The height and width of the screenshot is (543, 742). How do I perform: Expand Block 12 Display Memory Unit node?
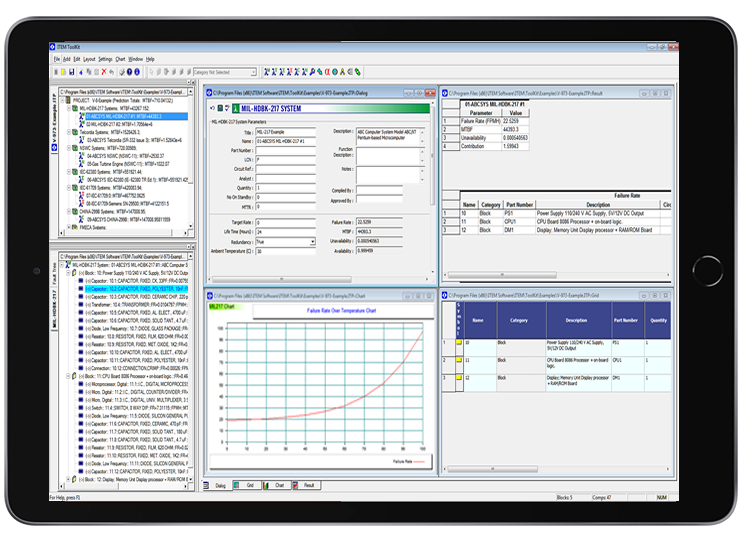pos(67,479)
